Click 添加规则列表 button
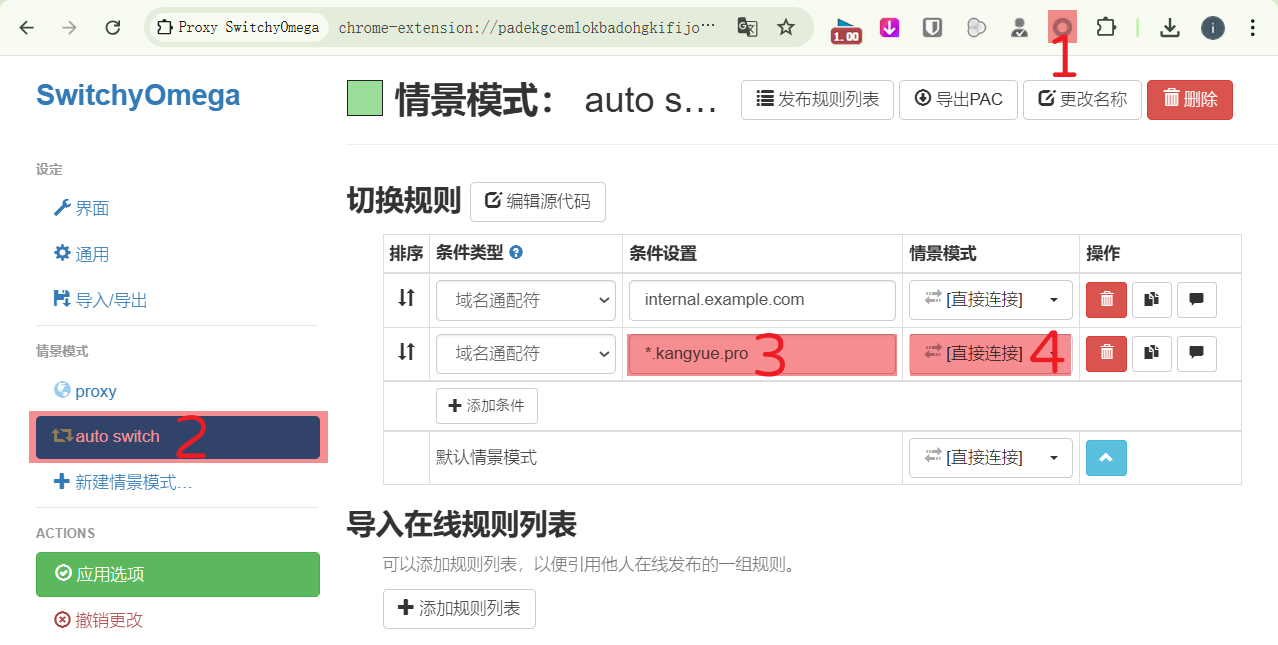Image resolution: width=1278 pixels, height=645 pixels. pyautogui.click(x=459, y=609)
